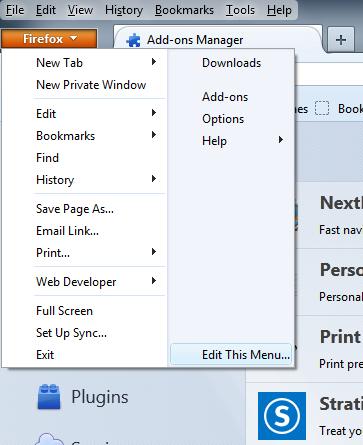The width and height of the screenshot is (363, 445).
Task: Click the orange Firefox menu button
Action: pyautogui.click(x=49, y=39)
